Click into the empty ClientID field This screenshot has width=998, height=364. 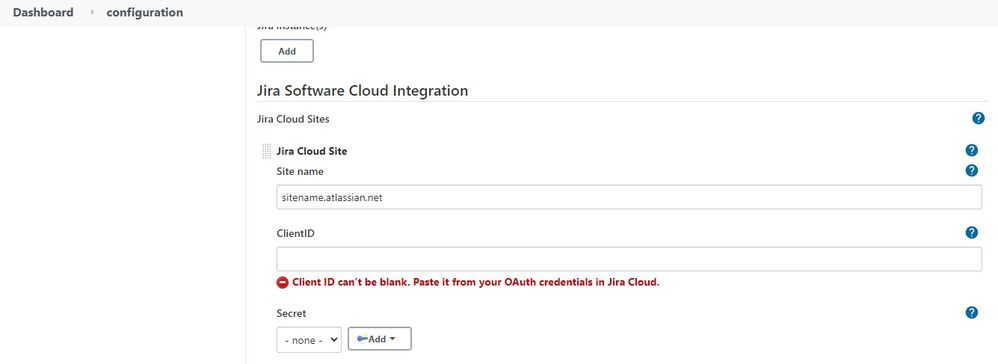629,260
